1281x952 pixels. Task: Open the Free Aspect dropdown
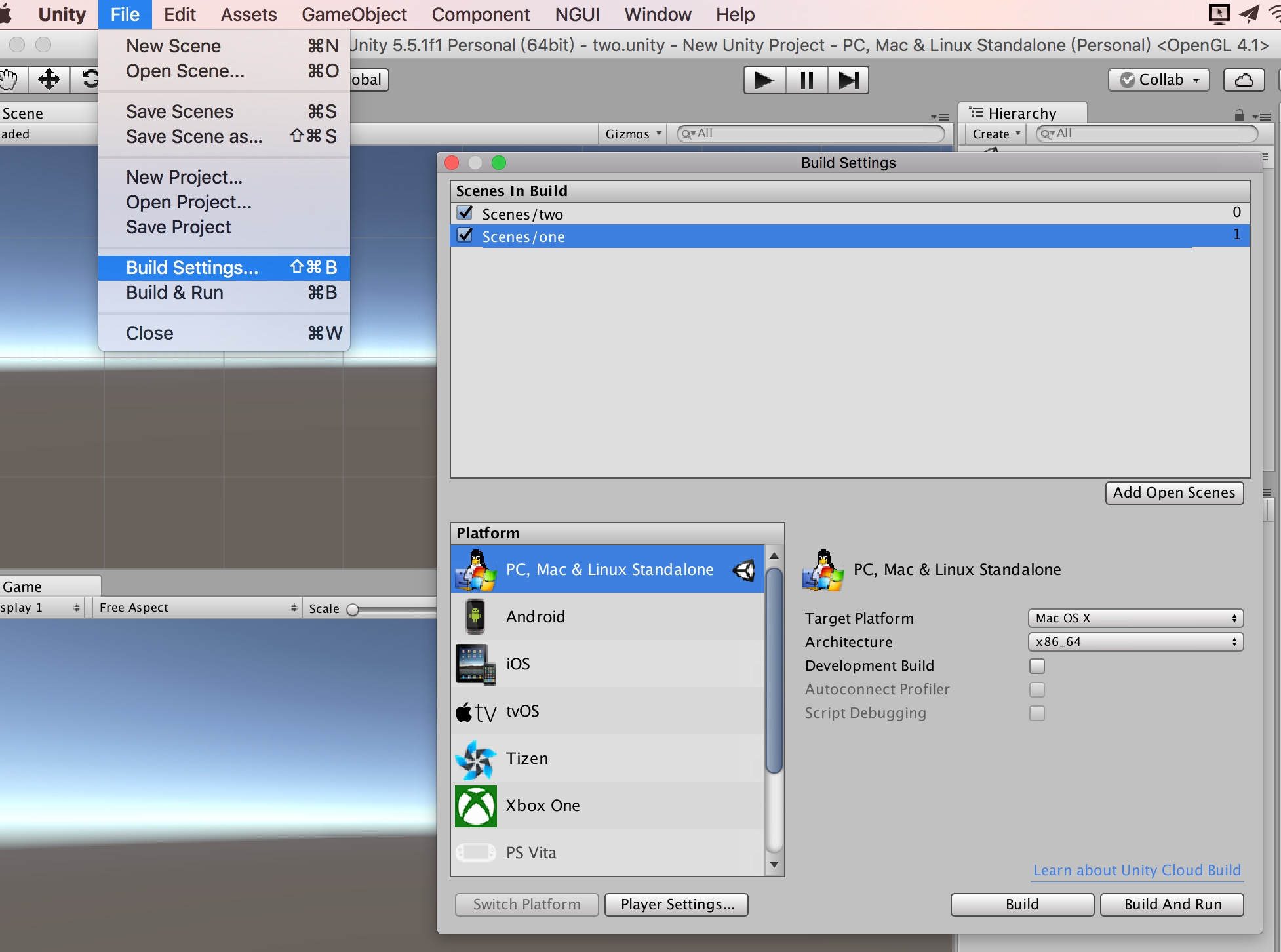(x=197, y=608)
